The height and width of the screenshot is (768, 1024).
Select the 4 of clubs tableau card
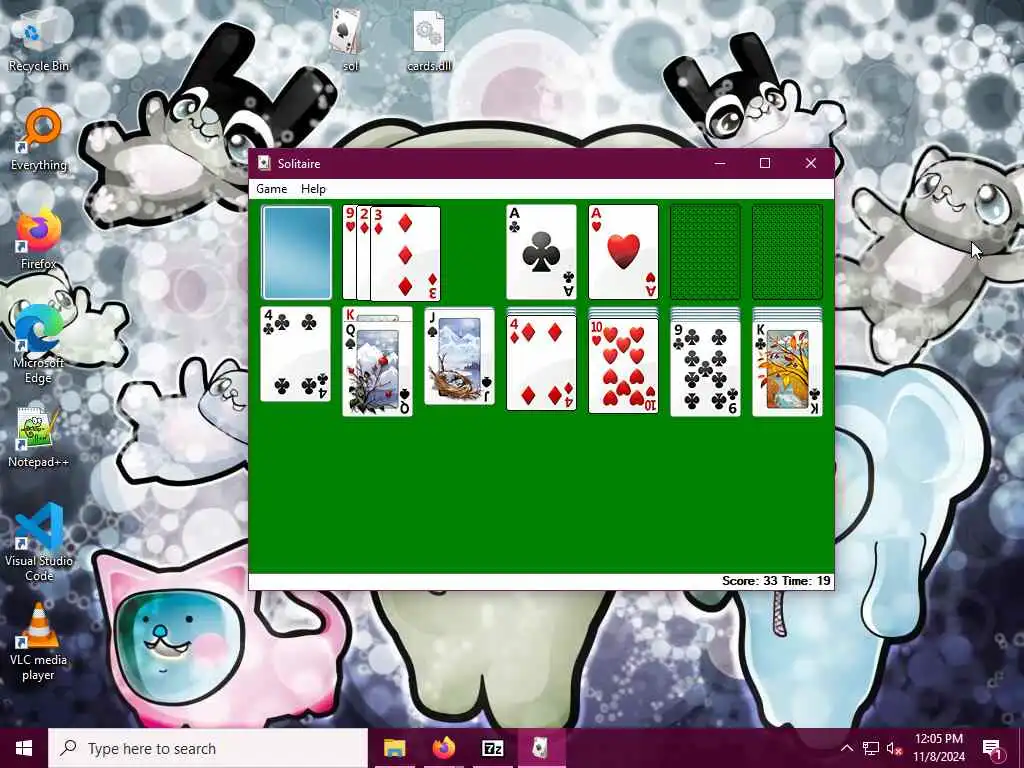(x=296, y=354)
